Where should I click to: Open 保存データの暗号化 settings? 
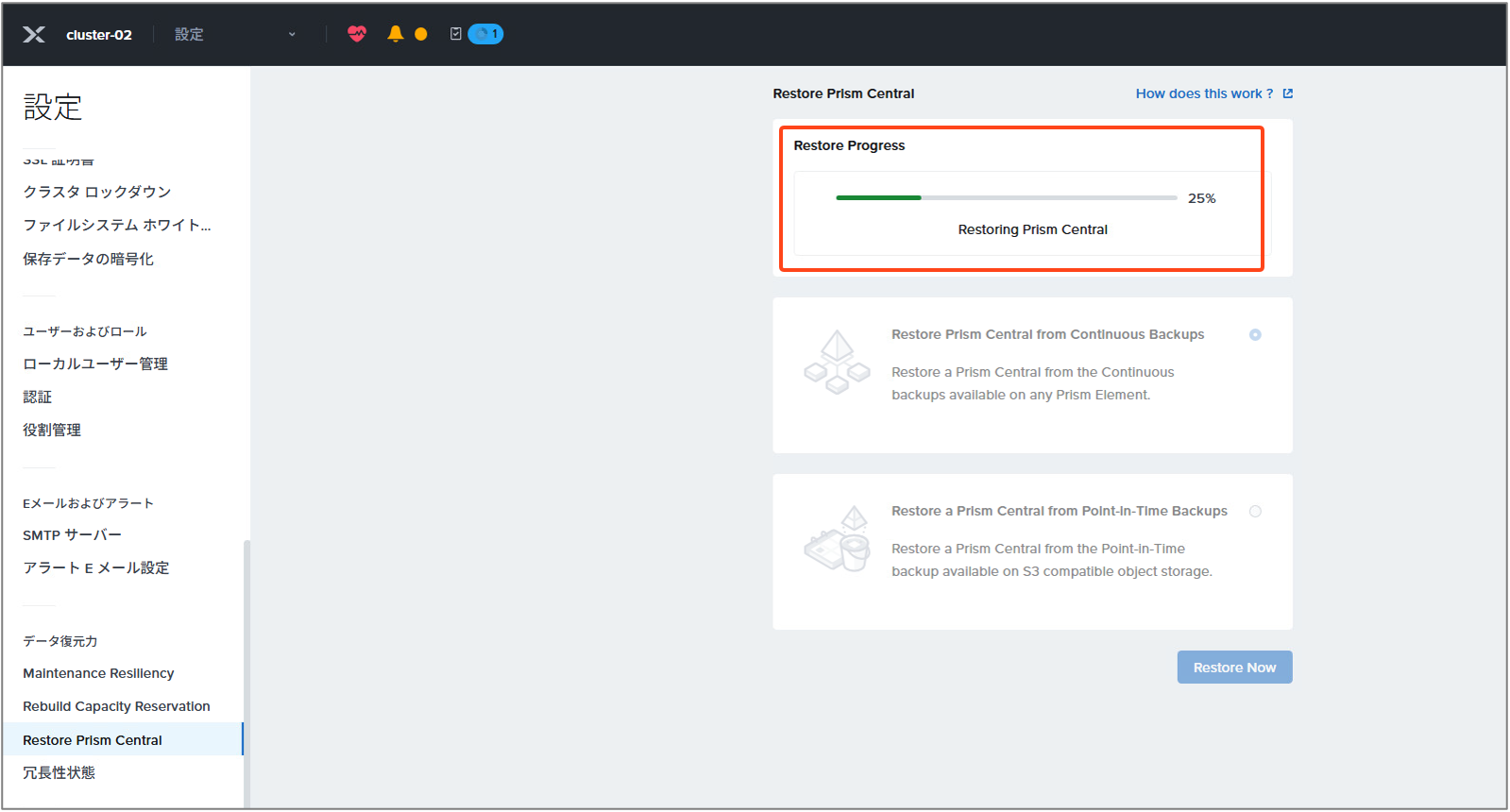[89, 259]
